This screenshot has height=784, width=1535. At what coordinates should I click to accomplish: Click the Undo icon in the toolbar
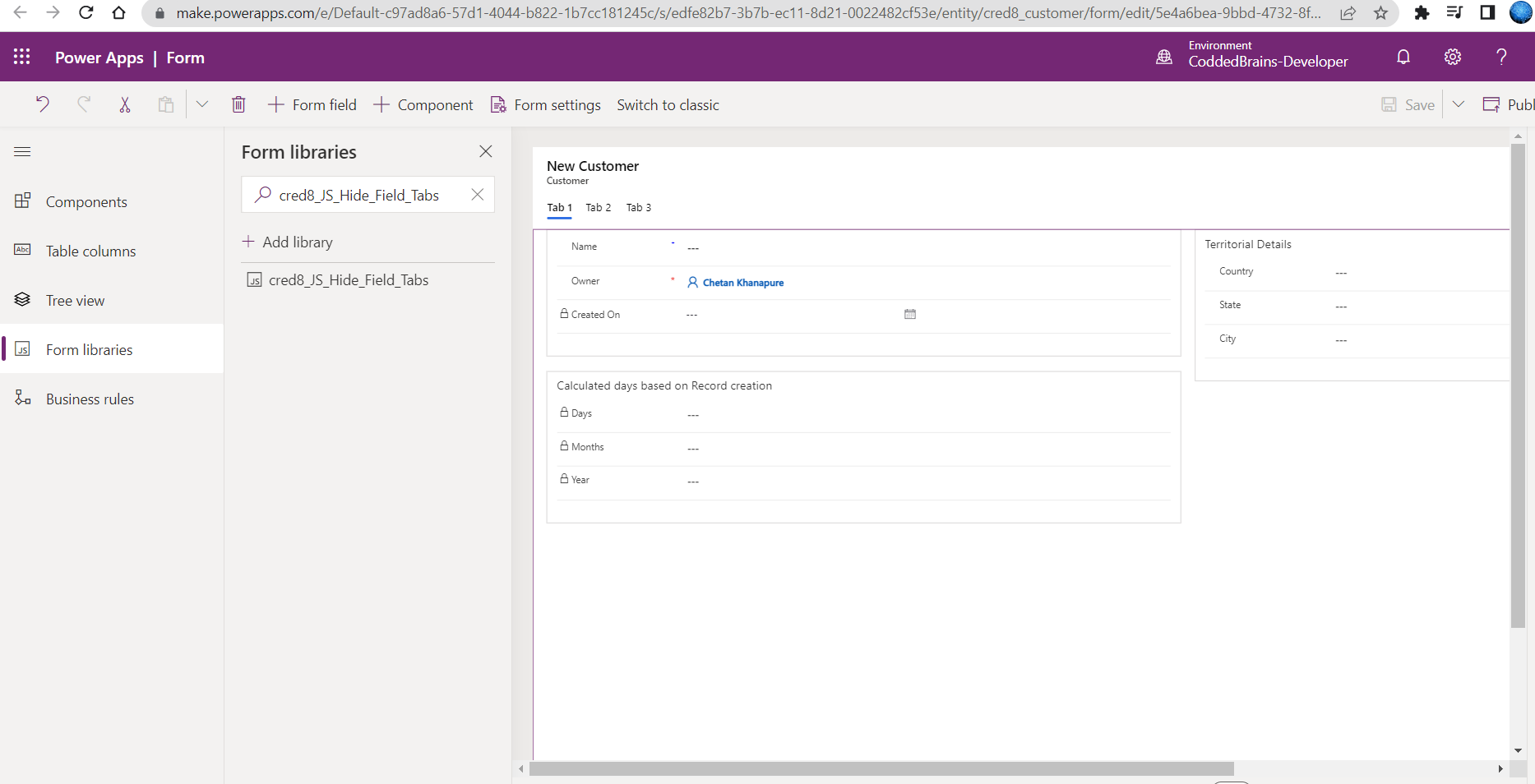(x=42, y=104)
